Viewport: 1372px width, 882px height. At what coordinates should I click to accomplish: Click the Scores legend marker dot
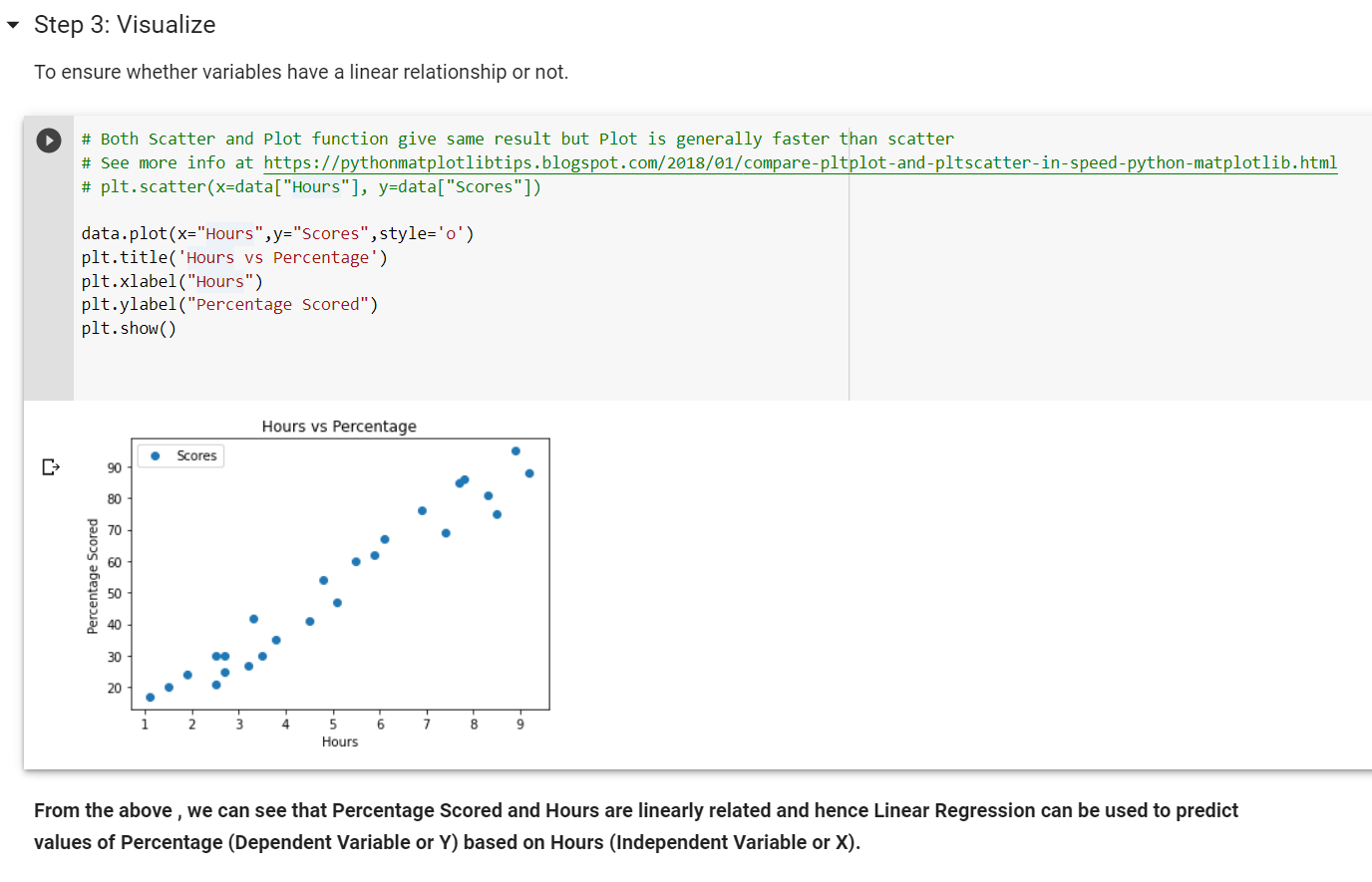coord(154,455)
